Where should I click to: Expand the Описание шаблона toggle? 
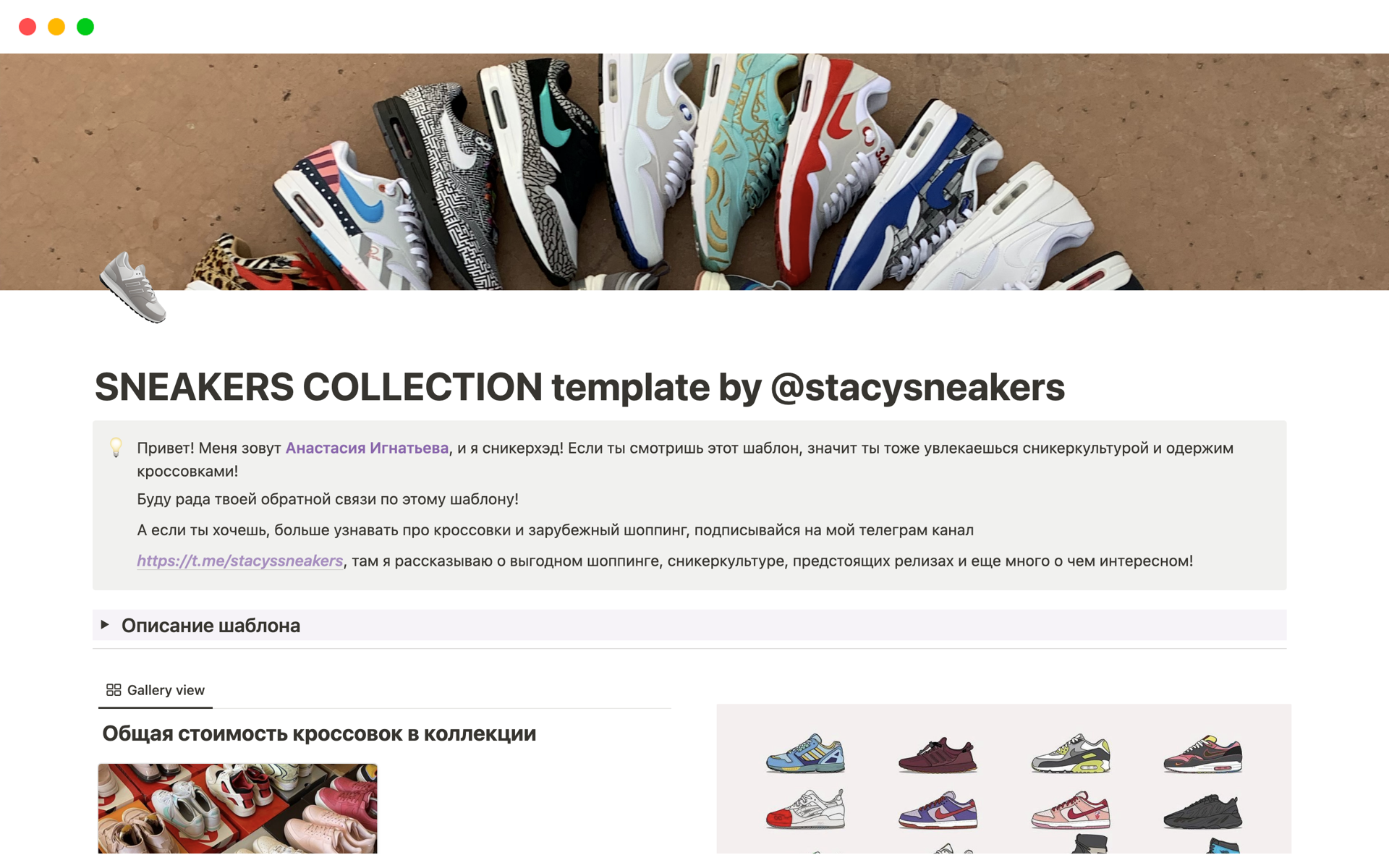pos(105,625)
